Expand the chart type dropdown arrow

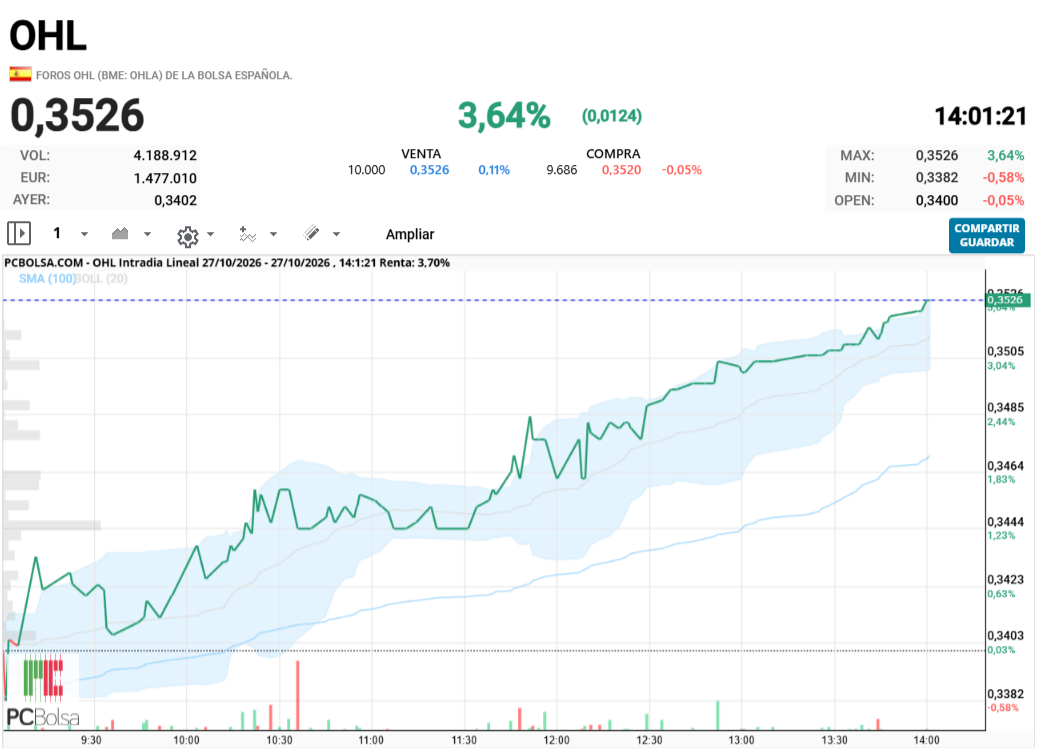(x=147, y=234)
